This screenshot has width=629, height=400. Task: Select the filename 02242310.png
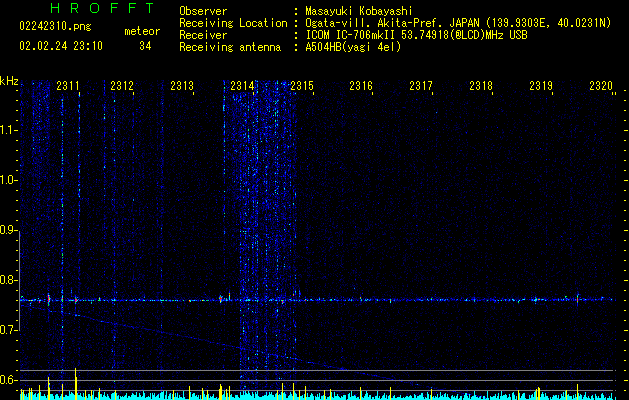tap(55, 27)
